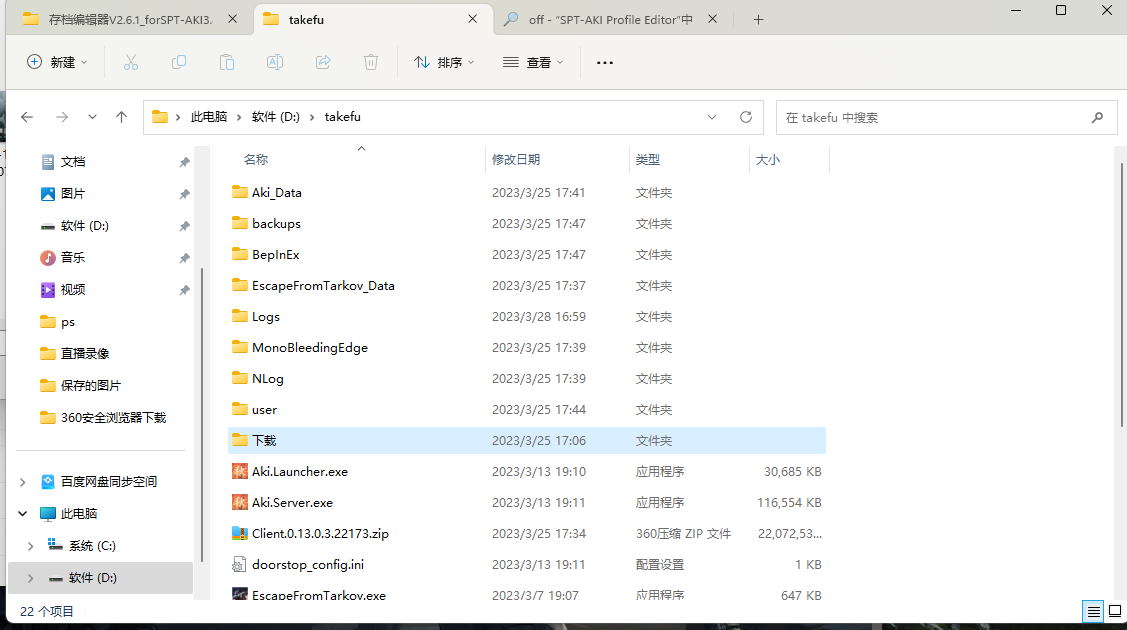Refresh the takefu folder view
Image resolution: width=1127 pixels, height=630 pixels.
pyautogui.click(x=746, y=117)
